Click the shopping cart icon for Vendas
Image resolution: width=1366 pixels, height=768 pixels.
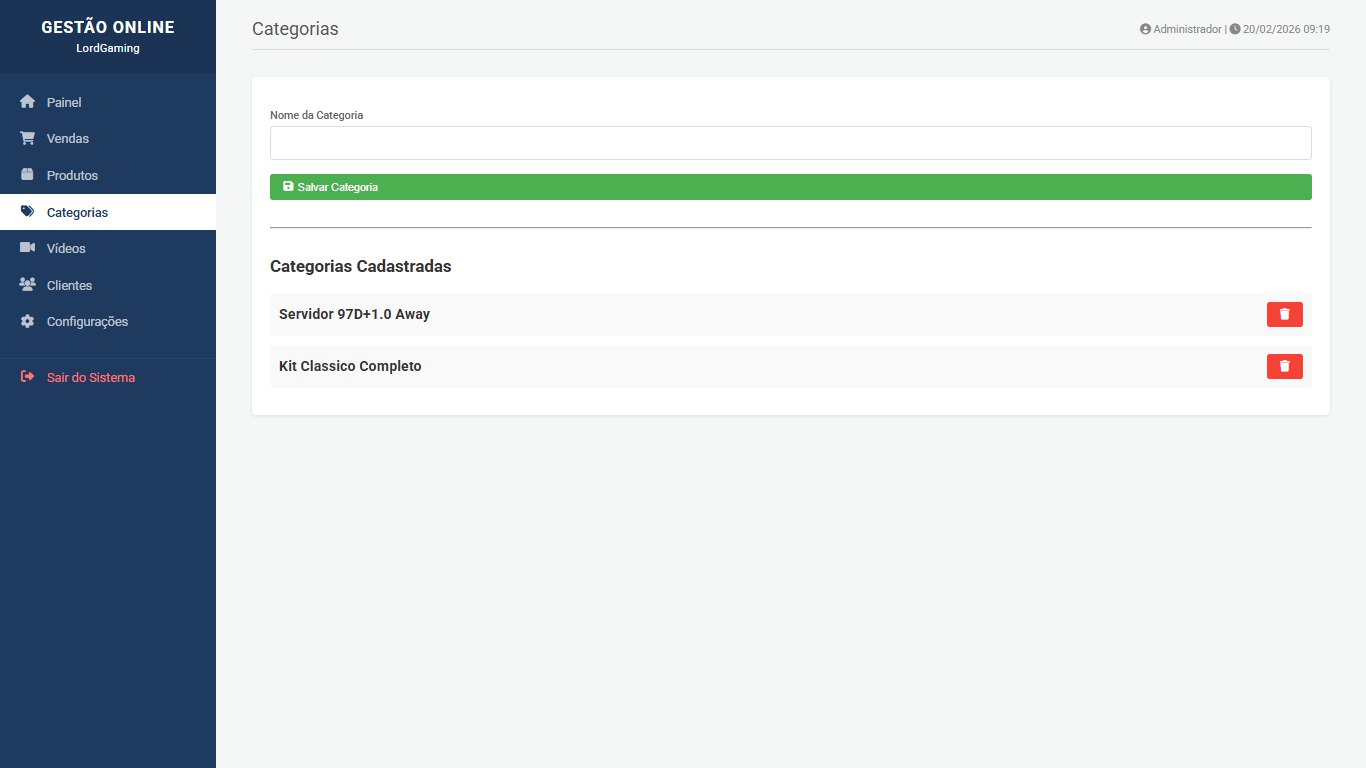click(27, 138)
